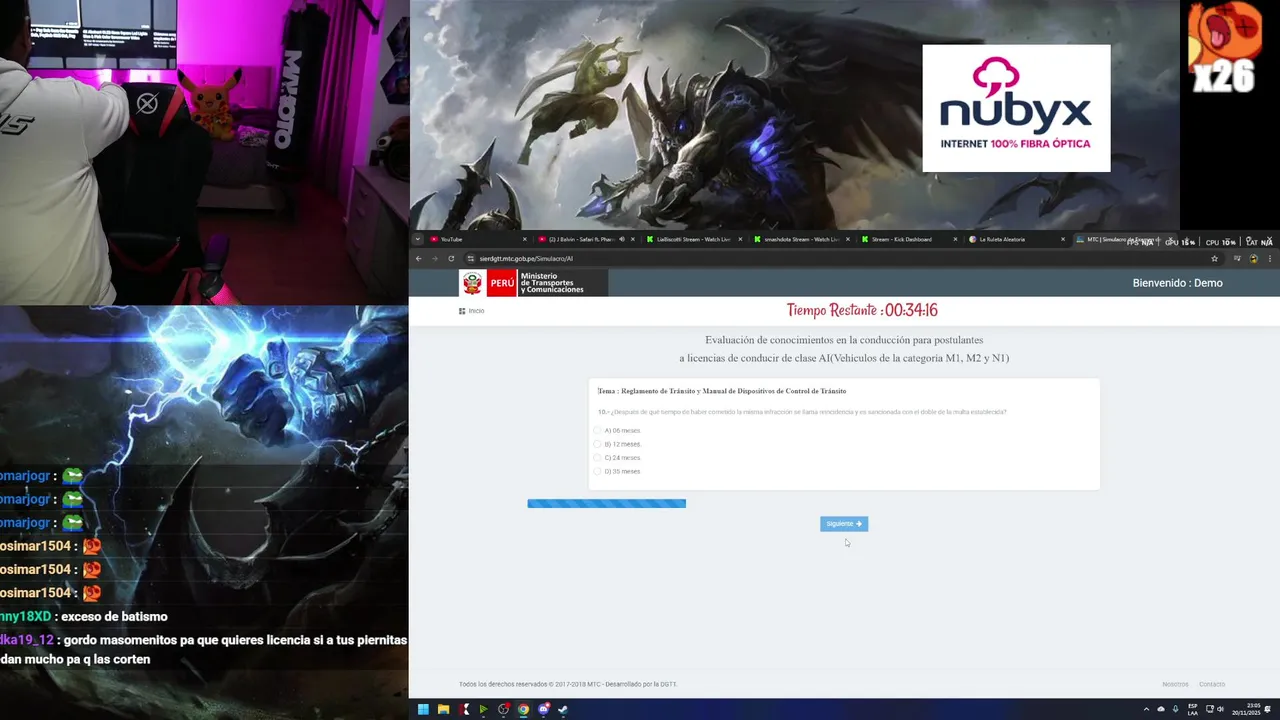Open the browser profile avatar

1253,258
